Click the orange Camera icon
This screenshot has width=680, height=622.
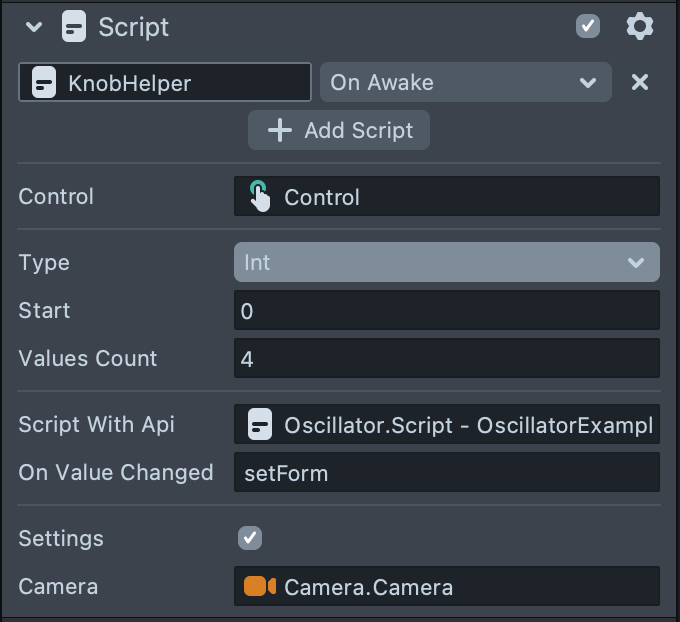coord(260,587)
